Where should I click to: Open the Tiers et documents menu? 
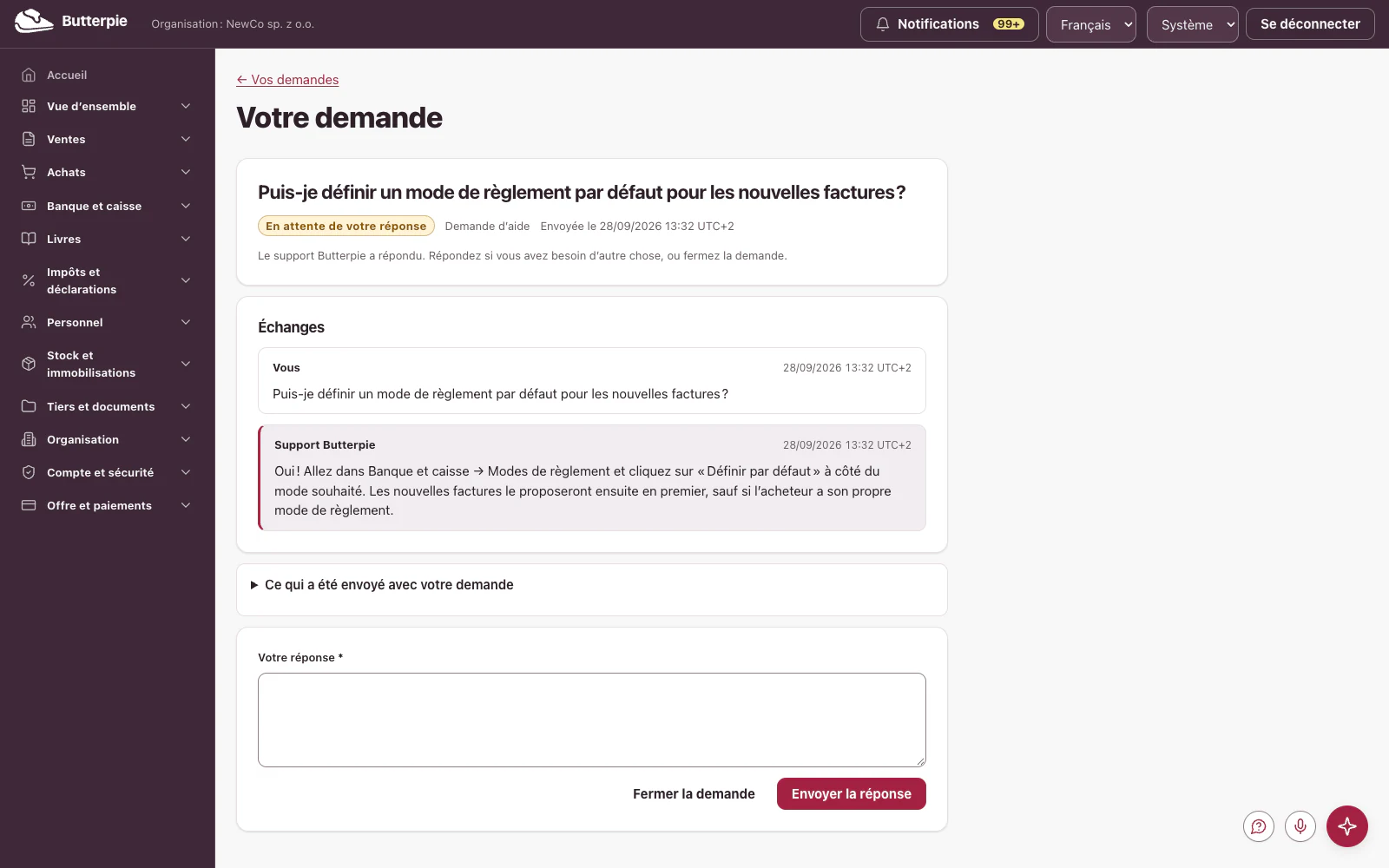(108, 406)
